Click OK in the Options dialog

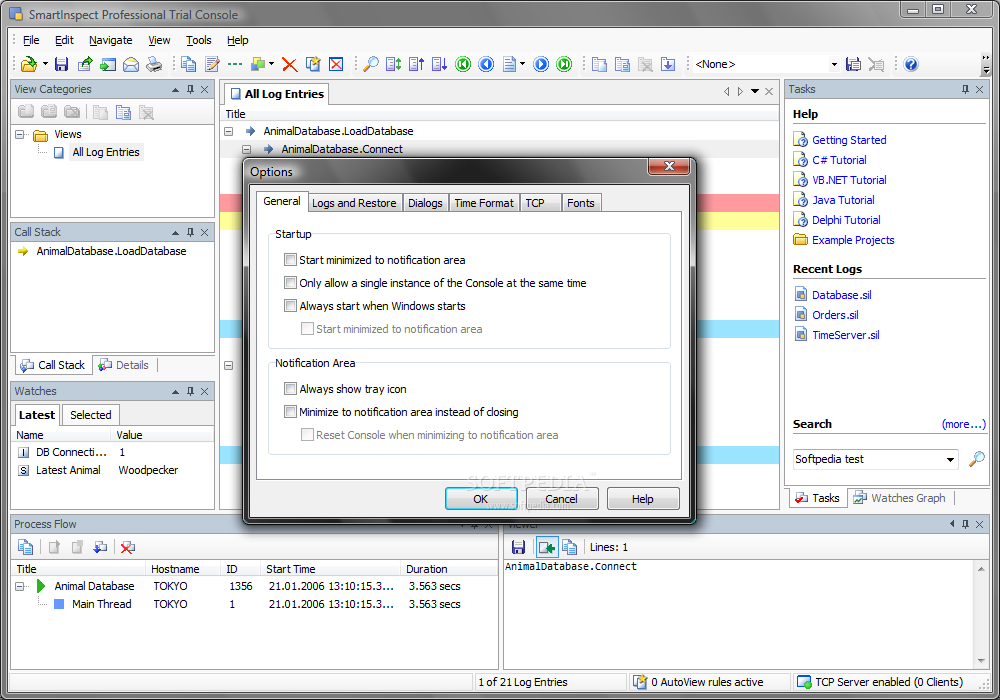click(x=481, y=499)
